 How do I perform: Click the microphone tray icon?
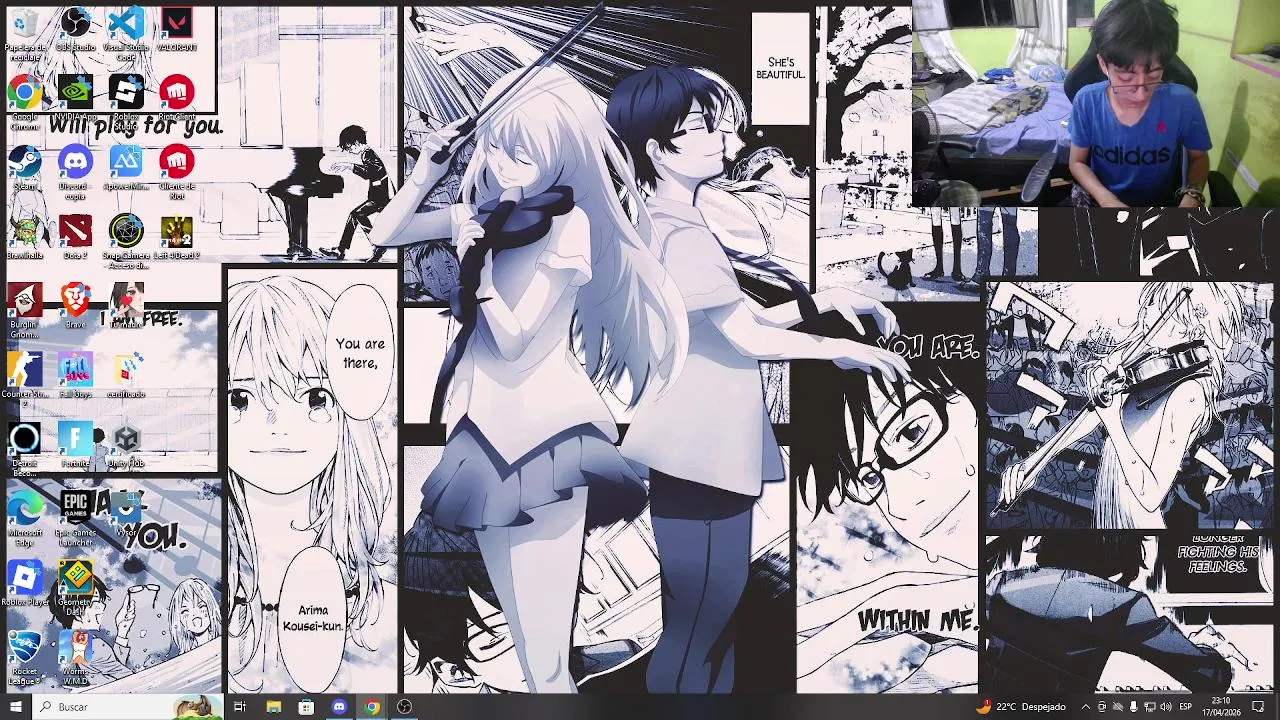(x=1133, y=707)
